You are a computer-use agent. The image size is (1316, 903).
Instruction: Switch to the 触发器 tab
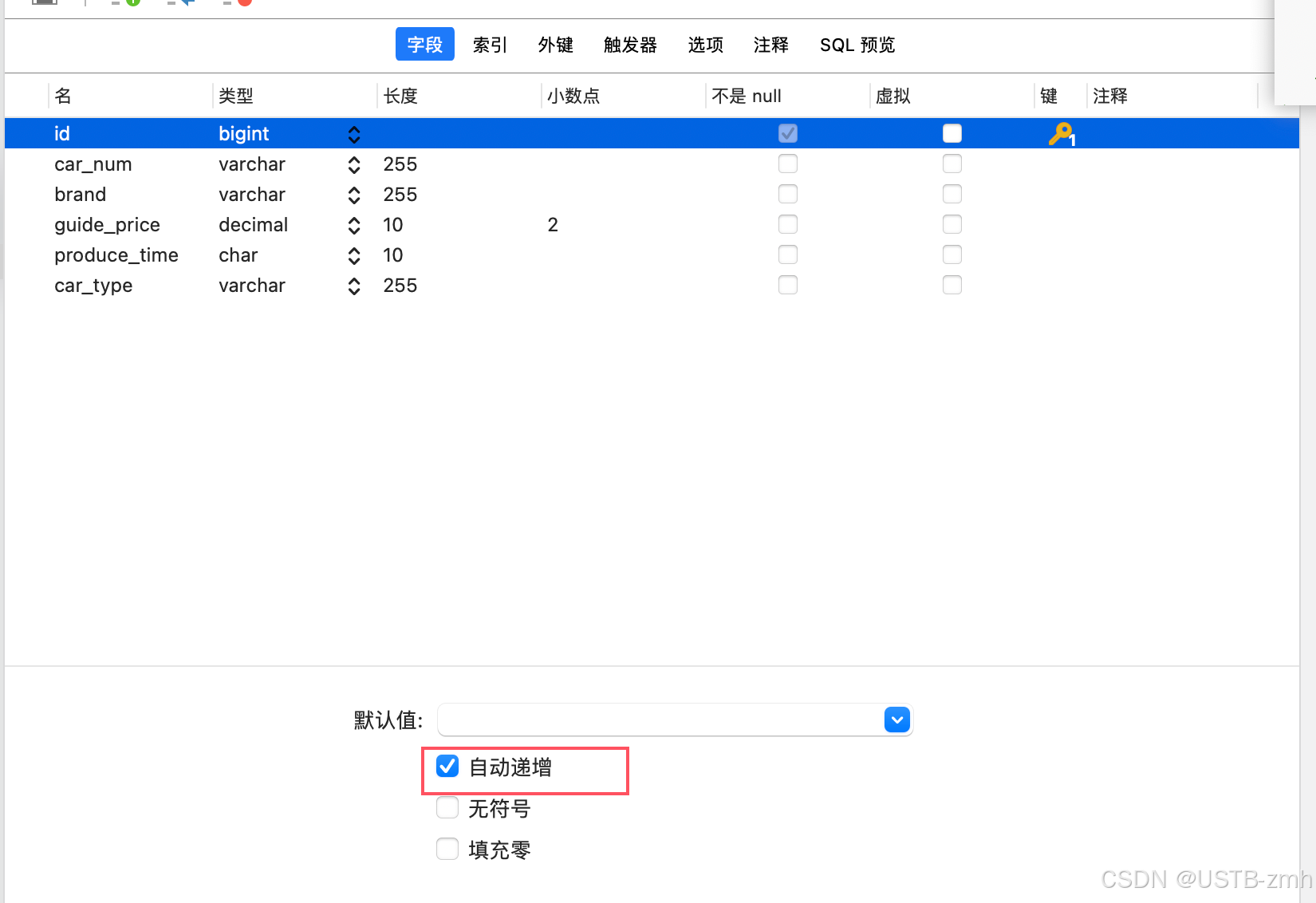630,45
